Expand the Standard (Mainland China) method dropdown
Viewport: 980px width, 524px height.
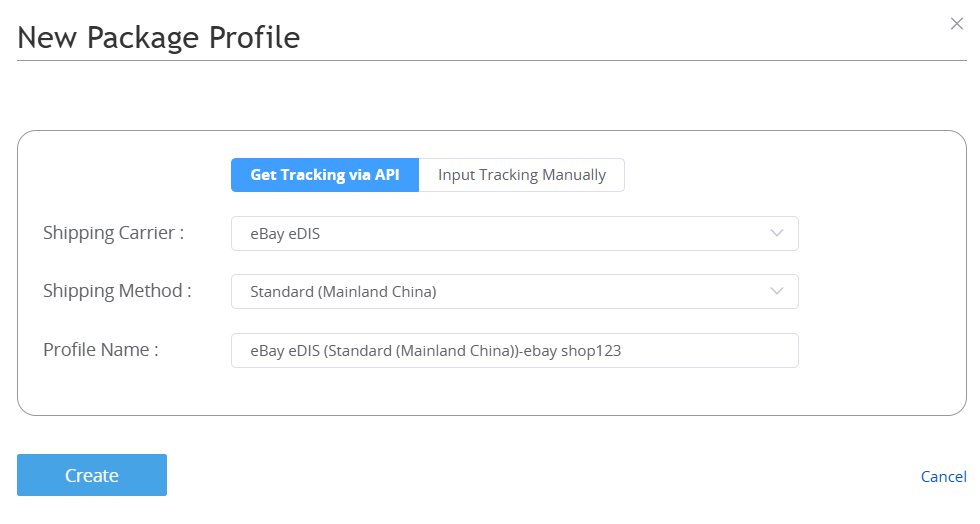515,291
